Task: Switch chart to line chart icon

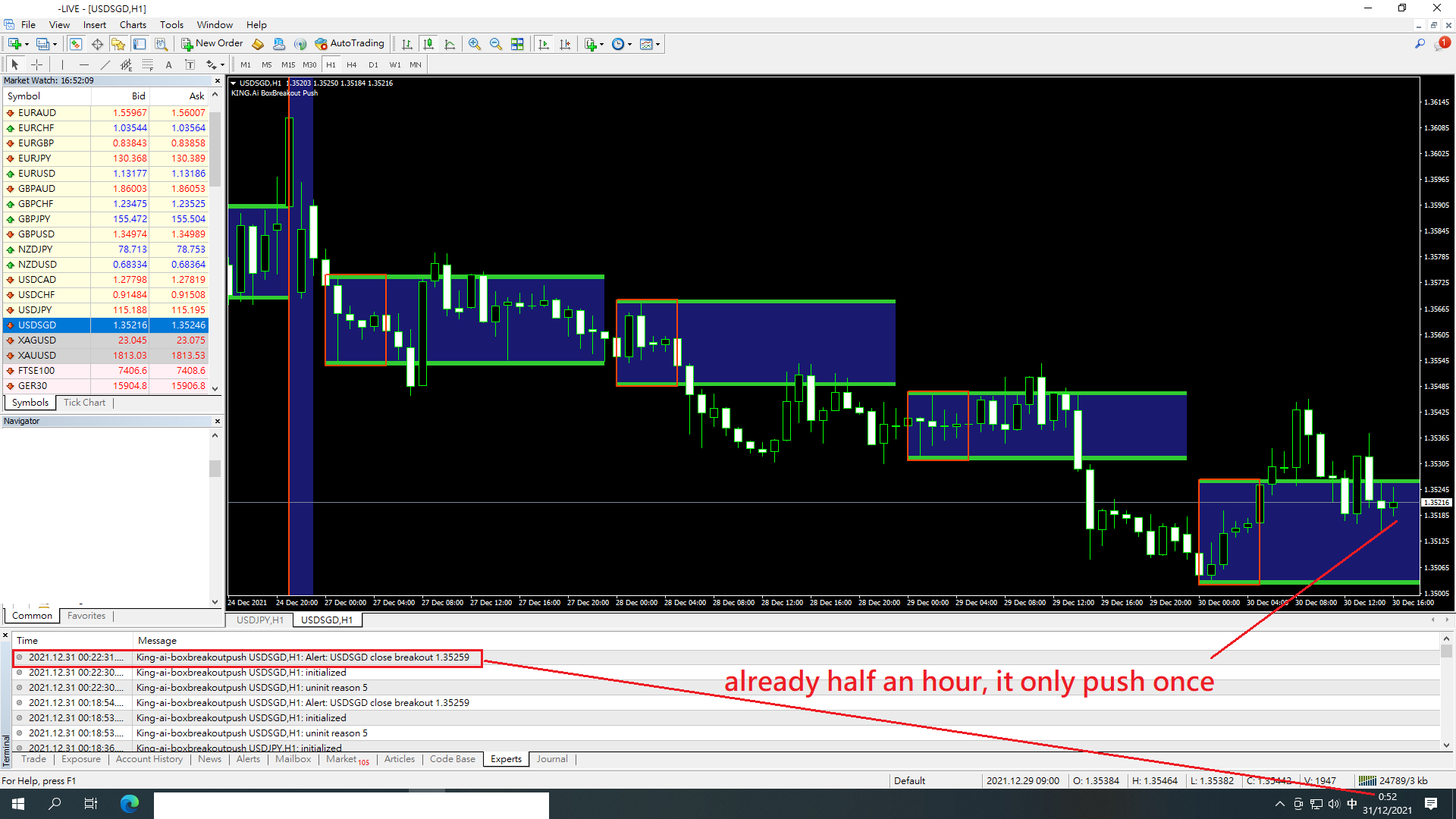Action: click(x=450, y=44)
